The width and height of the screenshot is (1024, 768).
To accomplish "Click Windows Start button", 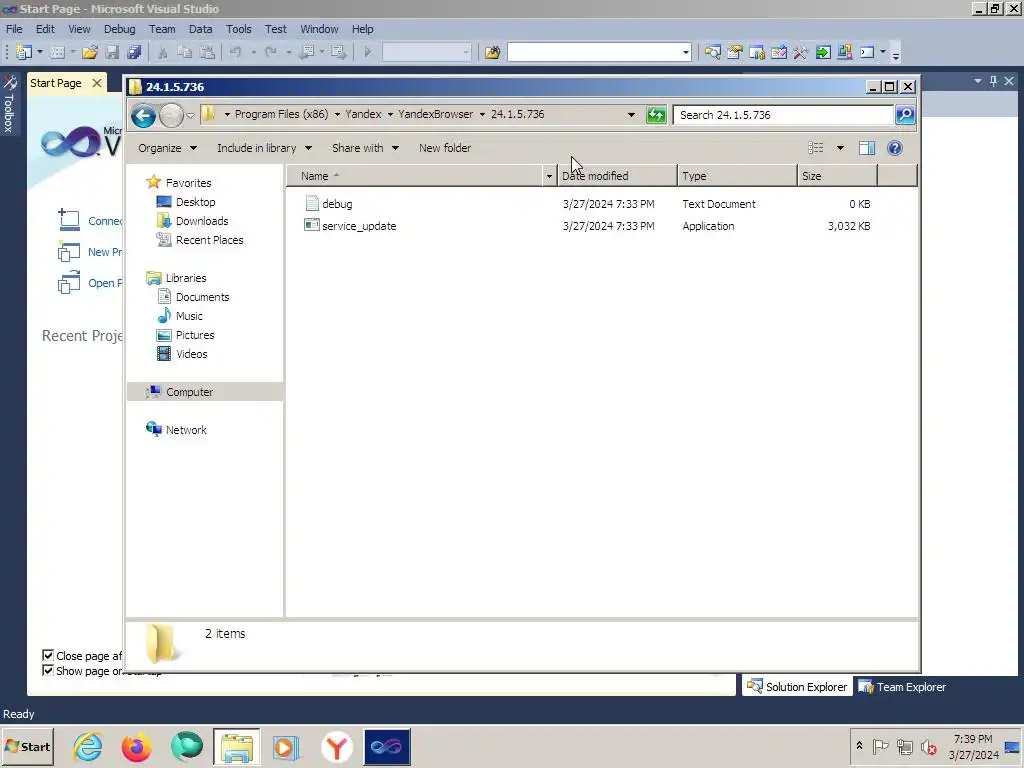I will (27, 746).
